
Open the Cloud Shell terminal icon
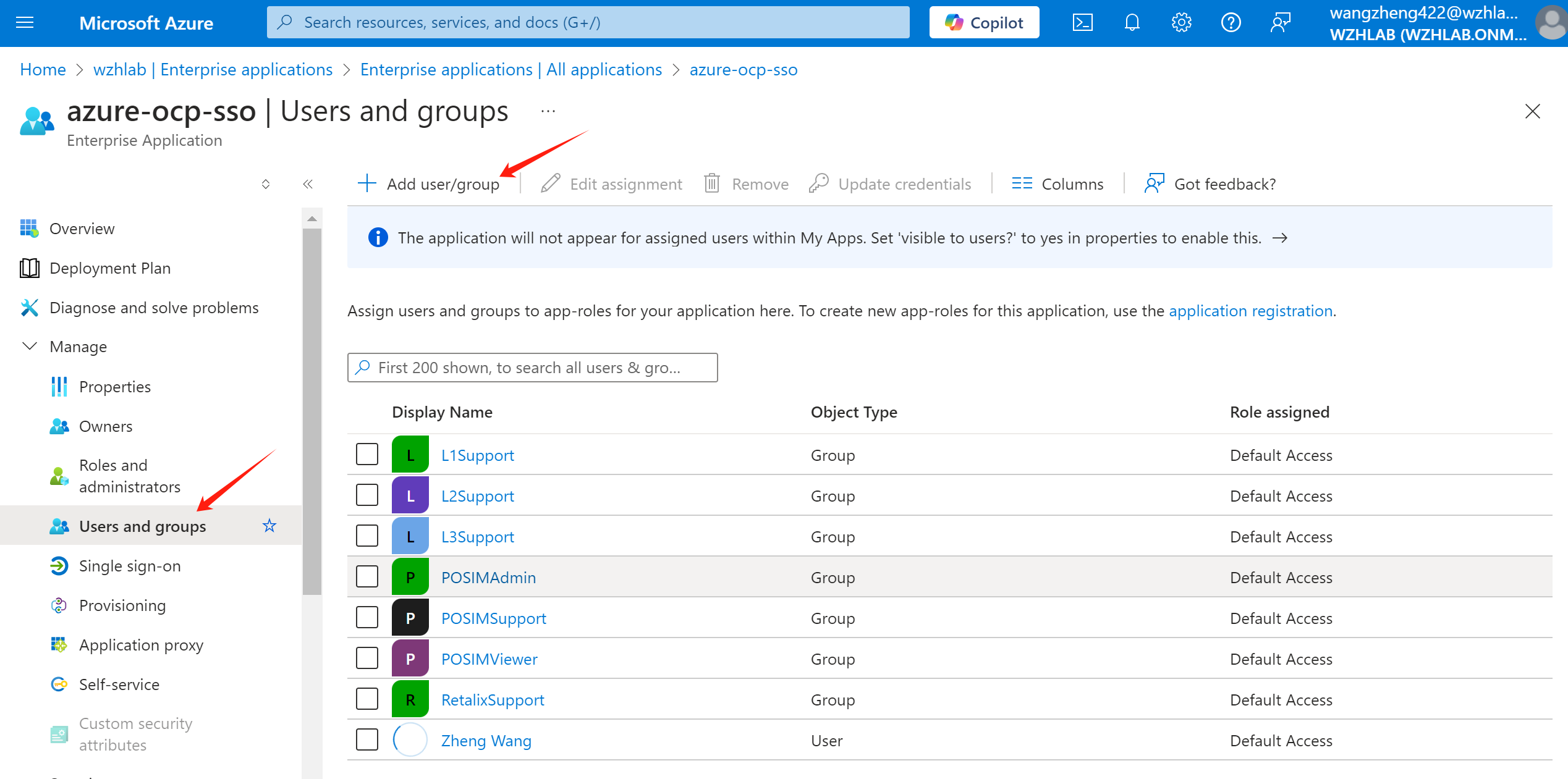click(1083, 23)
